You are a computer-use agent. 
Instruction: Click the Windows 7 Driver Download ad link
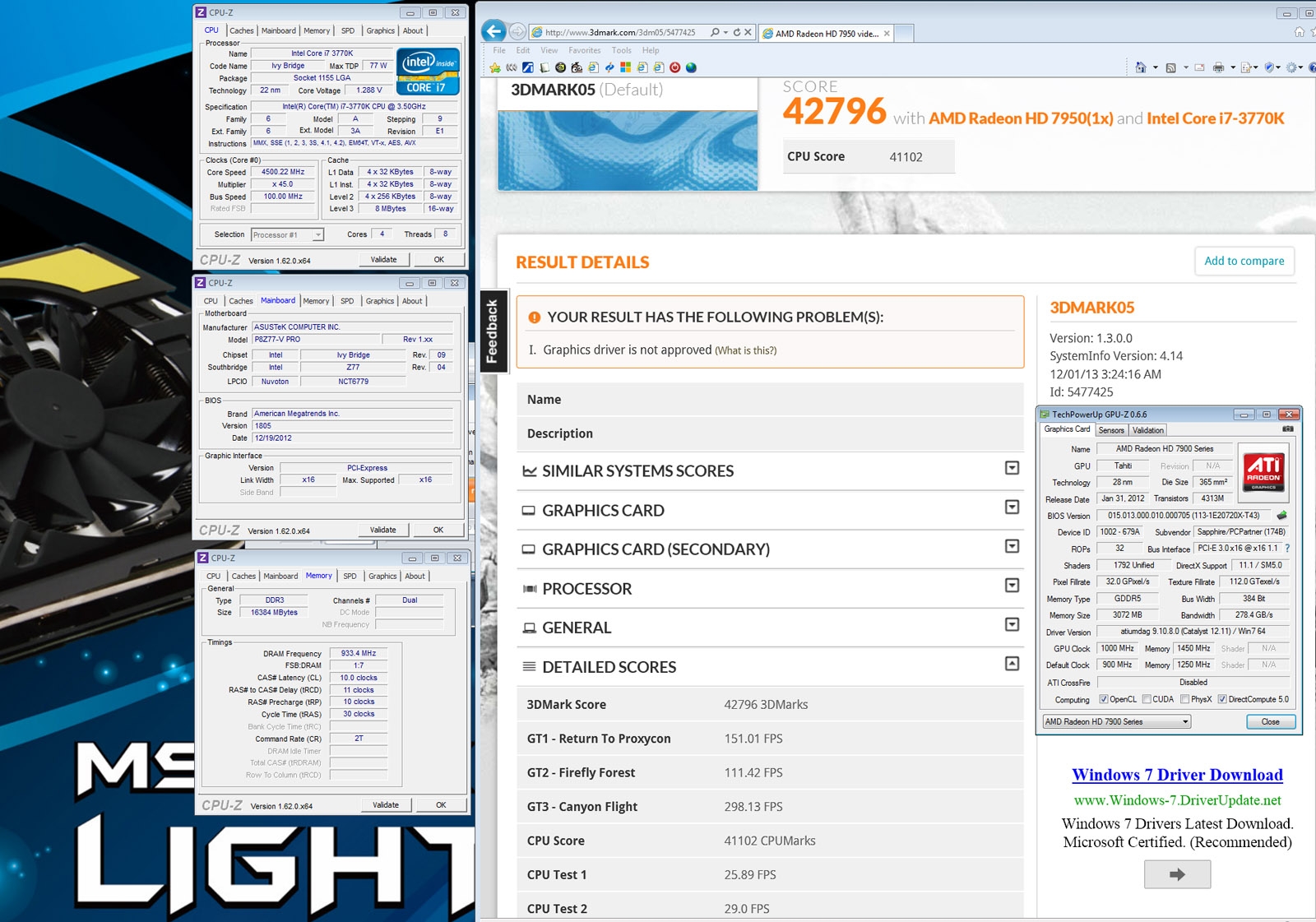click(x=1177, y=775)
